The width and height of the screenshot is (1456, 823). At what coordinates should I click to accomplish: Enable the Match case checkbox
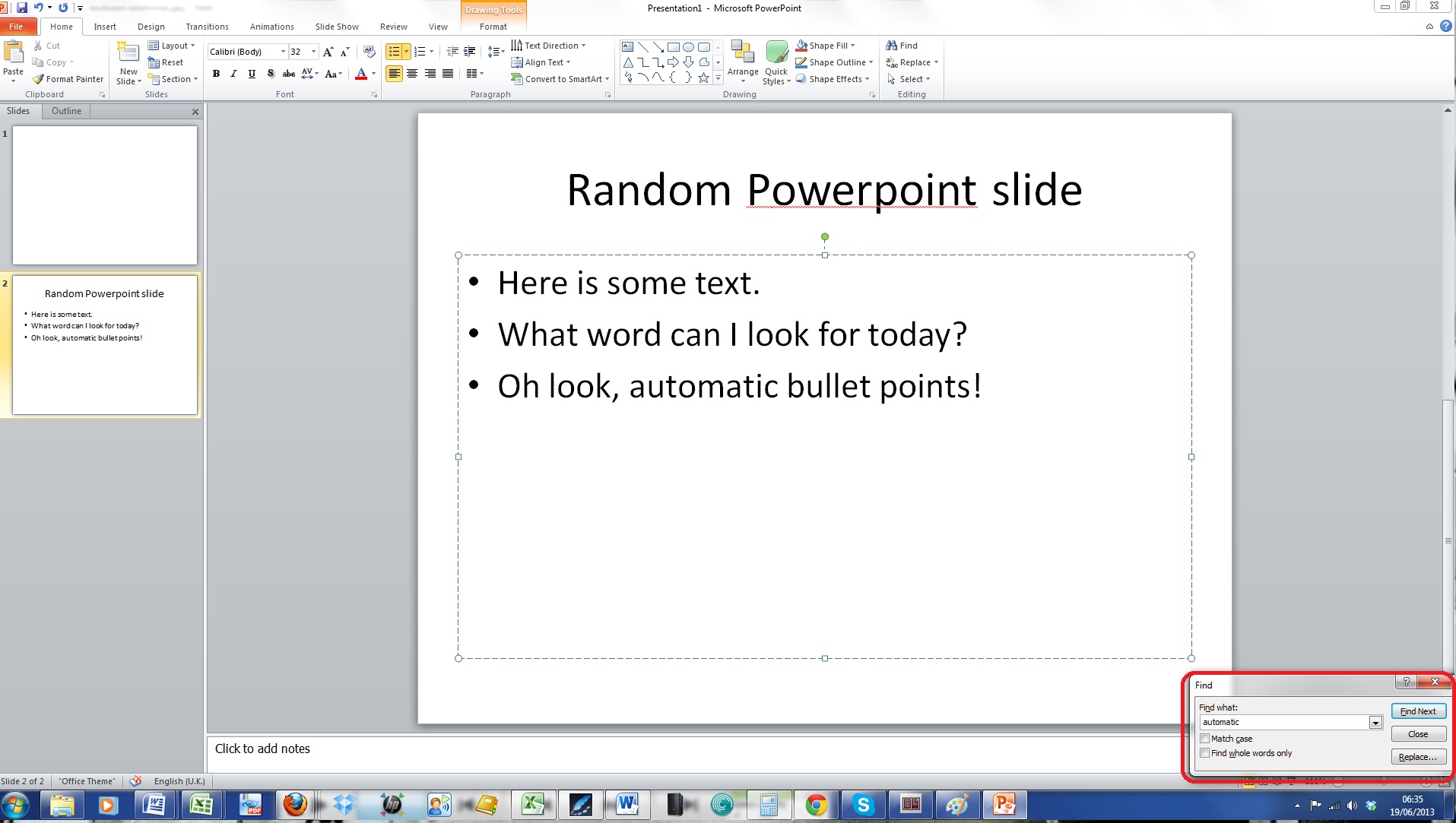(1205, 739)
